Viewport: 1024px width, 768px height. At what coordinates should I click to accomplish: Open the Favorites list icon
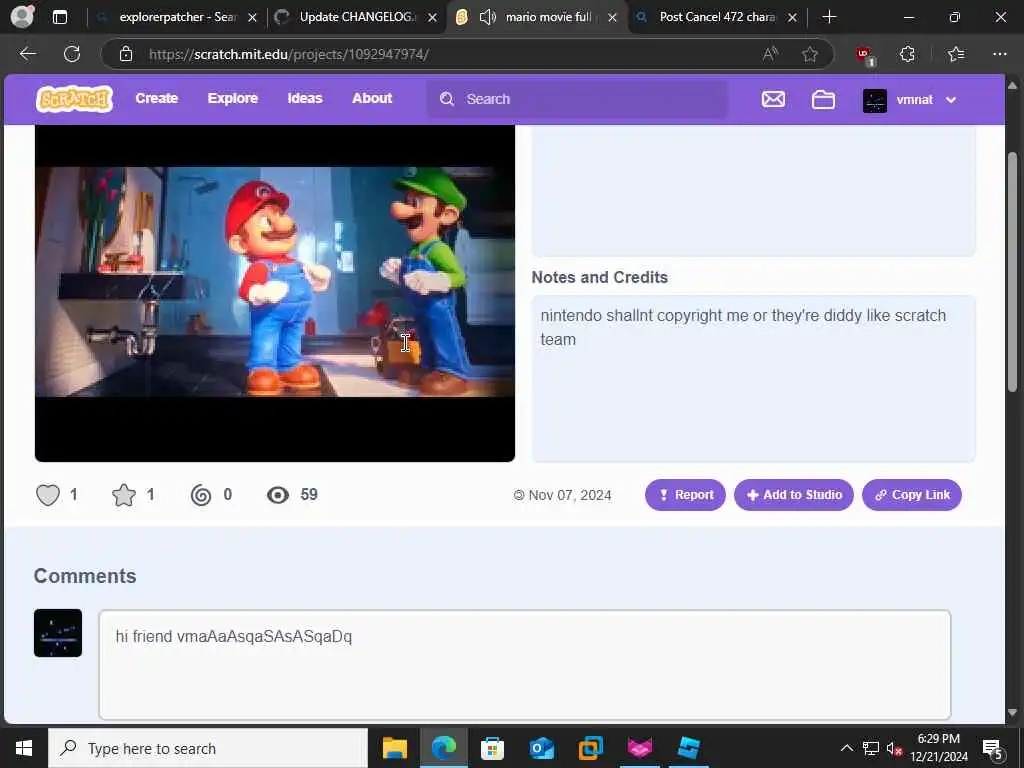[955, 54]
